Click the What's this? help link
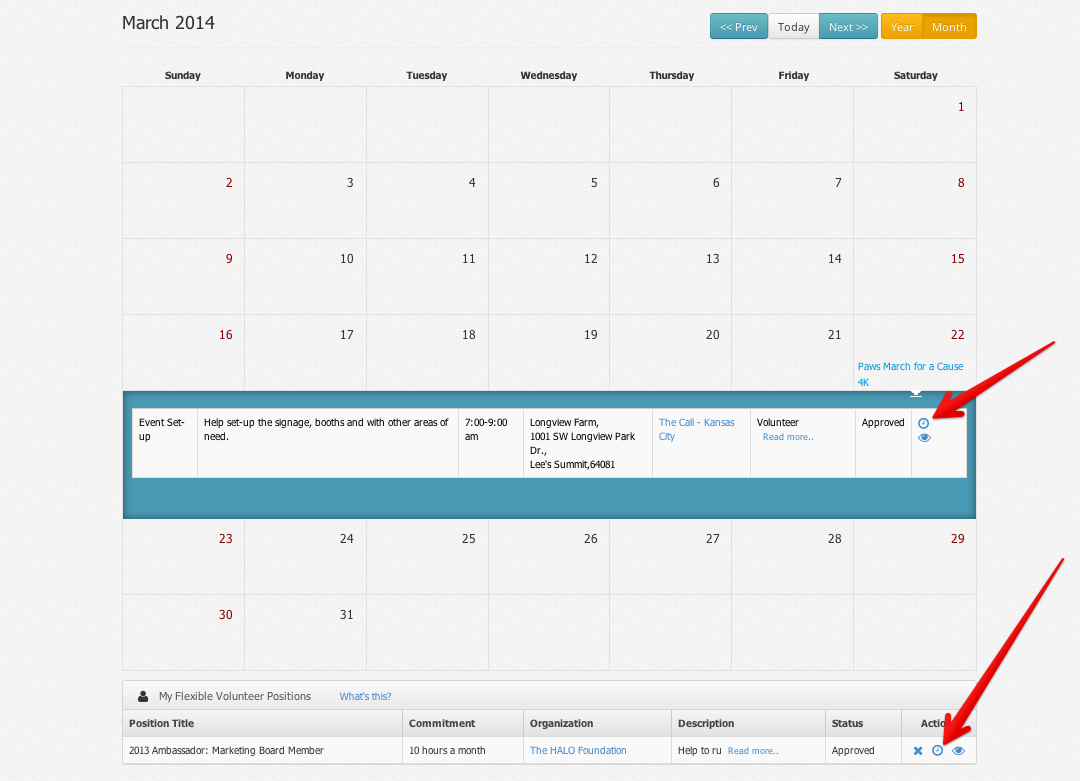1080x781 pixels. (x=365, y=696)
